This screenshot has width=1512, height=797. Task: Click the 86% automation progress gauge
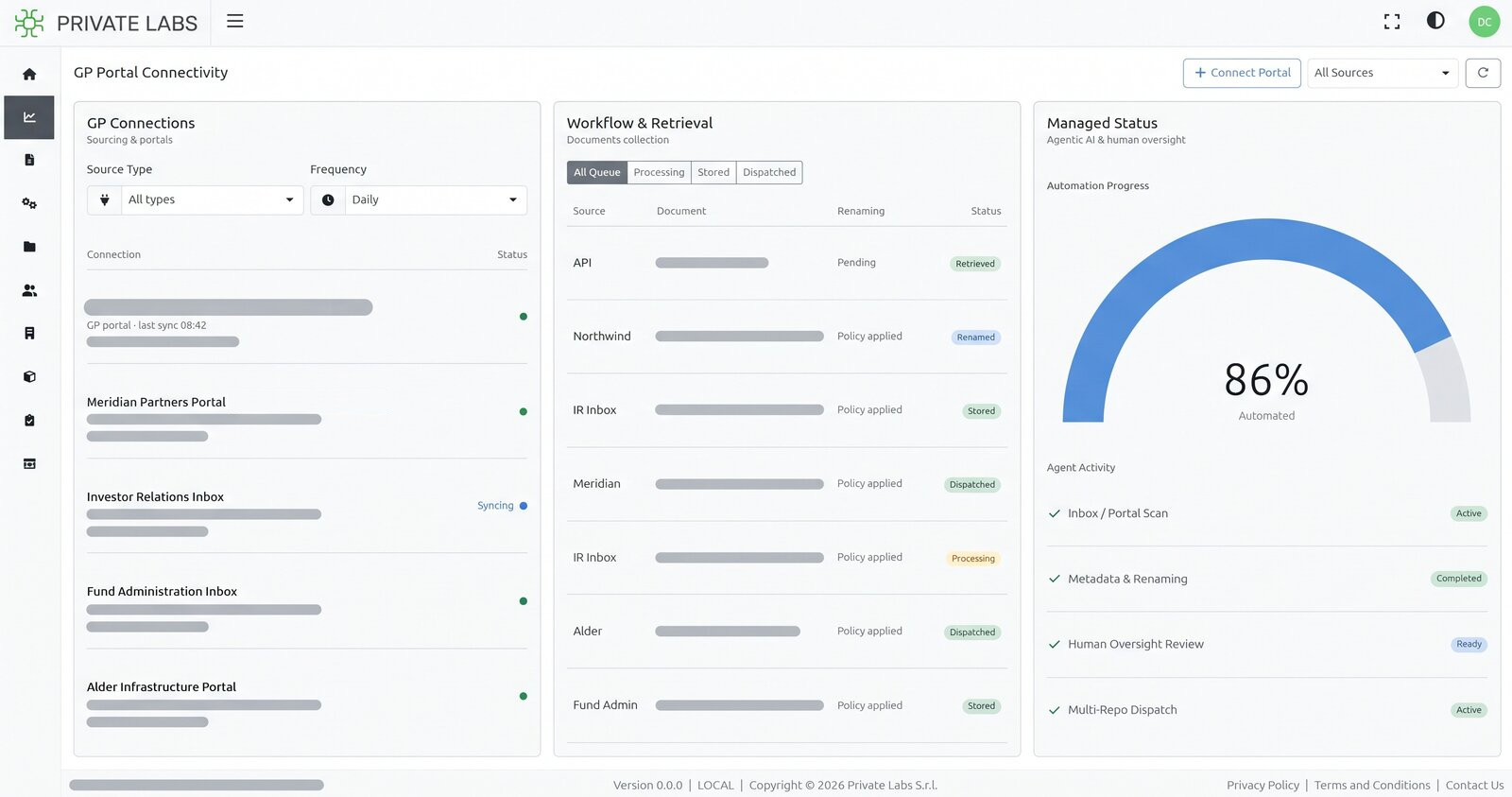coord(1266,321)
